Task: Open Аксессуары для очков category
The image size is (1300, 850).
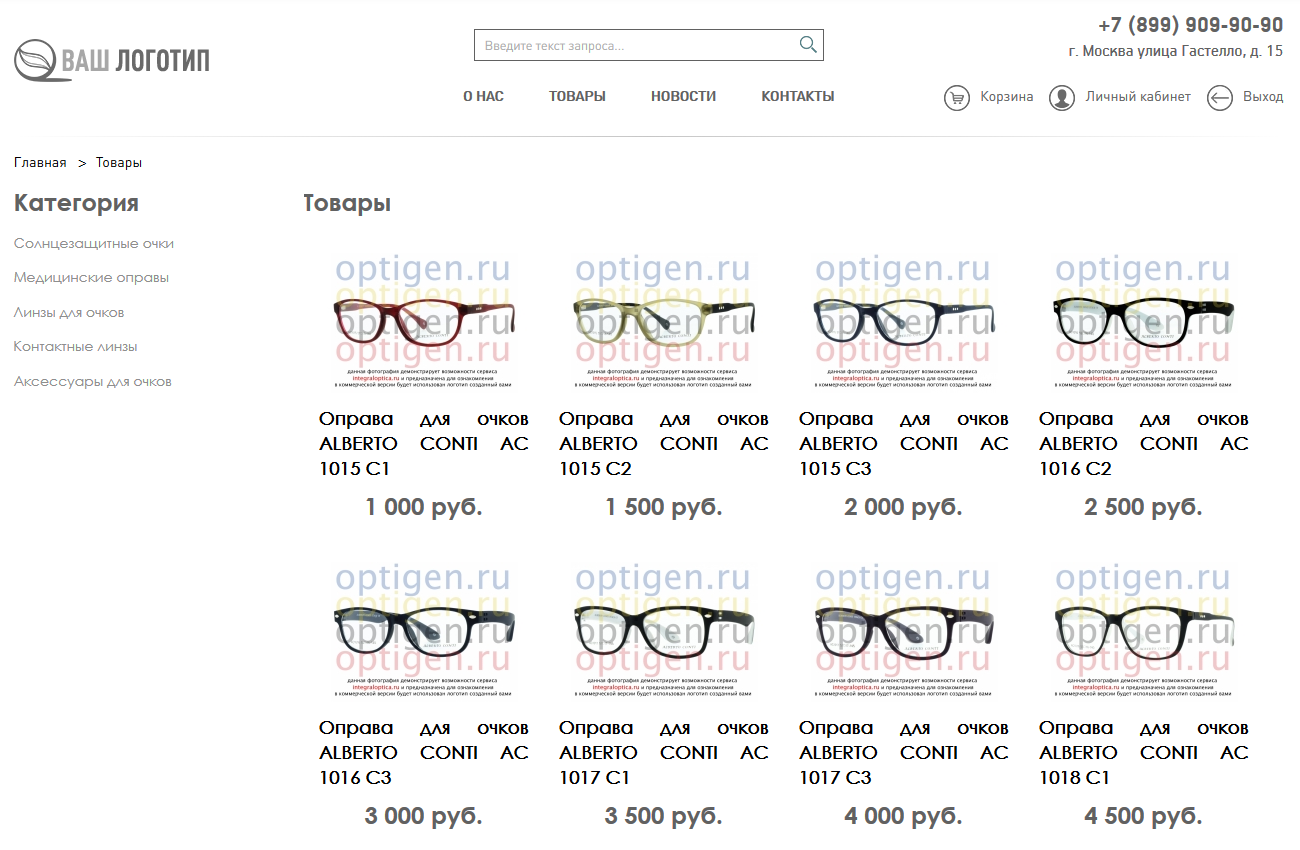Action: point(93,382)
